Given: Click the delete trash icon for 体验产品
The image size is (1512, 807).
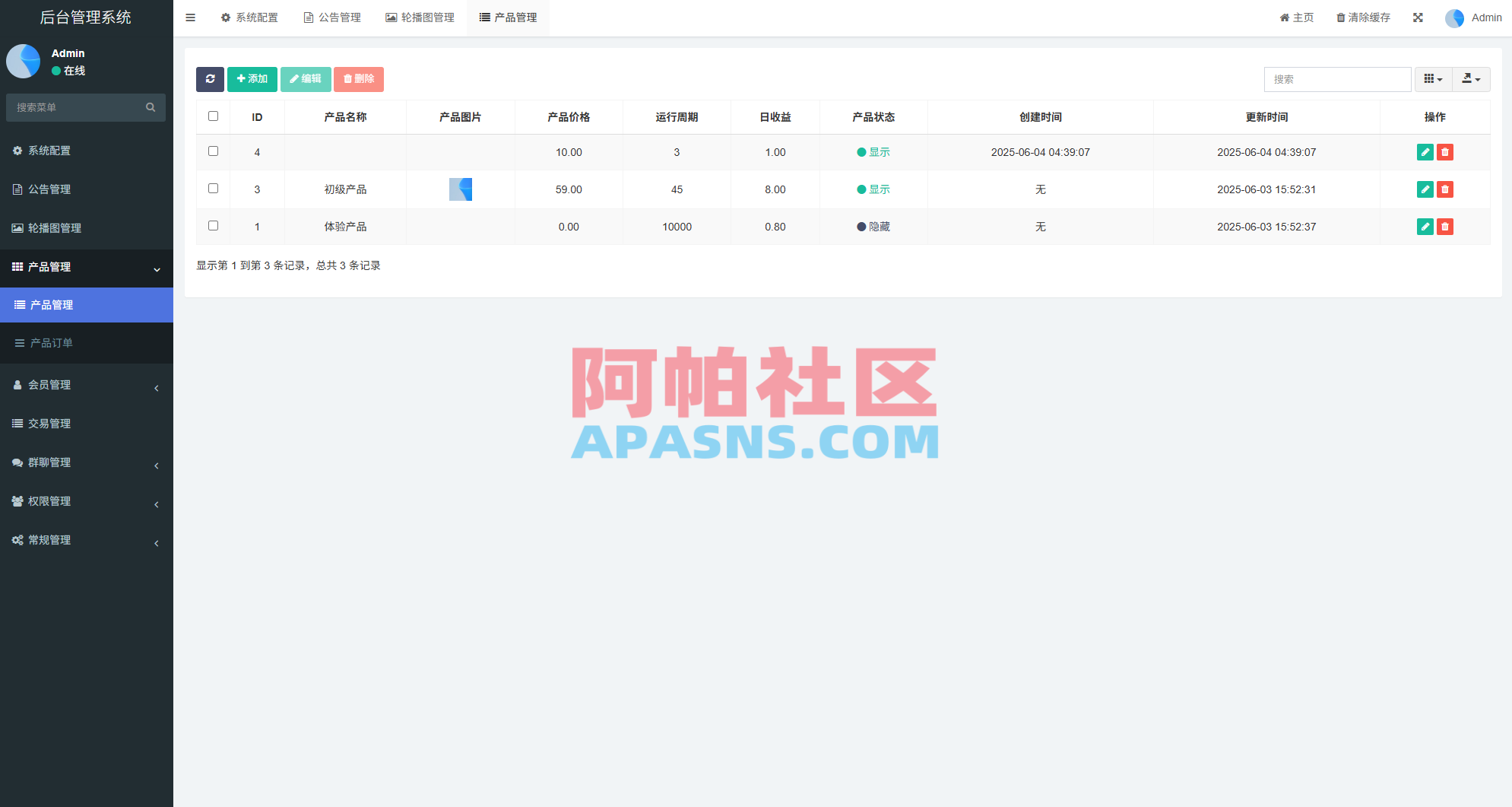Looking at the screenshot, I should [1445, 227].
